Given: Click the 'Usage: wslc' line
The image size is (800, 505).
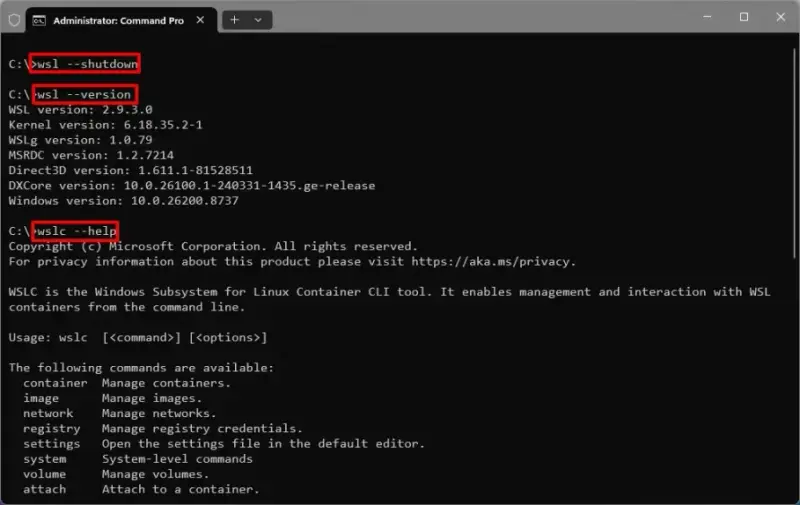Looking at the screenshot, I should [138, 338].
